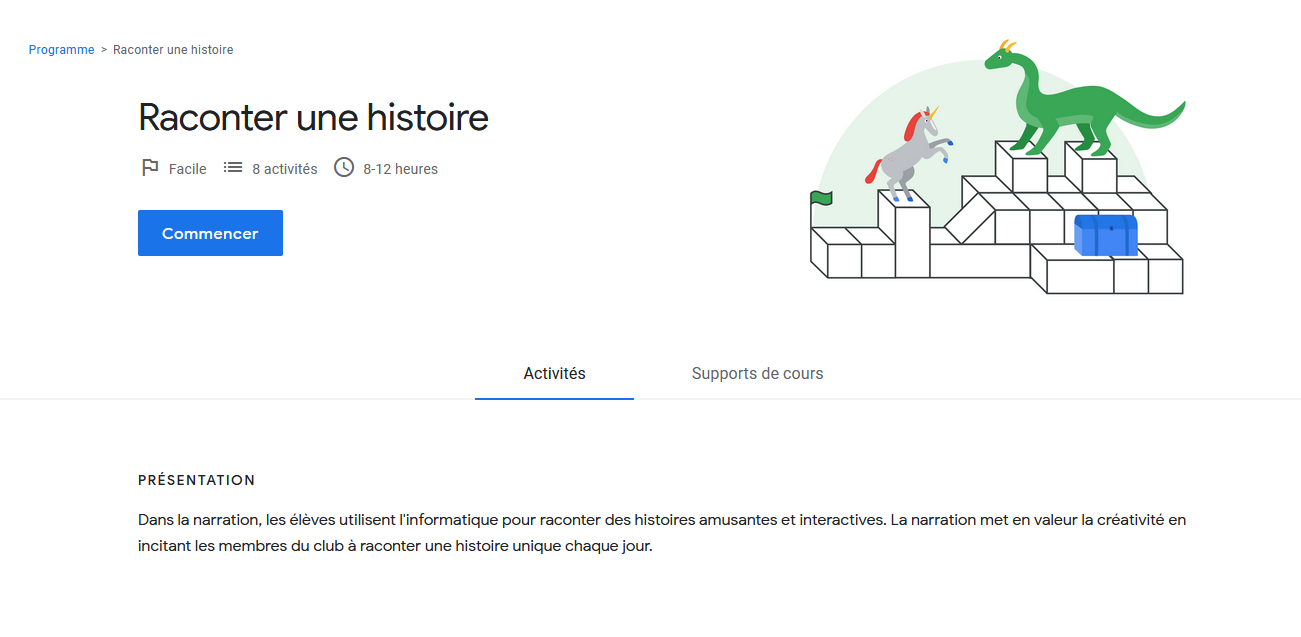Click the 'Raconter une histoire' breadcrumb text
The image size is (1301, 637).
173,50
